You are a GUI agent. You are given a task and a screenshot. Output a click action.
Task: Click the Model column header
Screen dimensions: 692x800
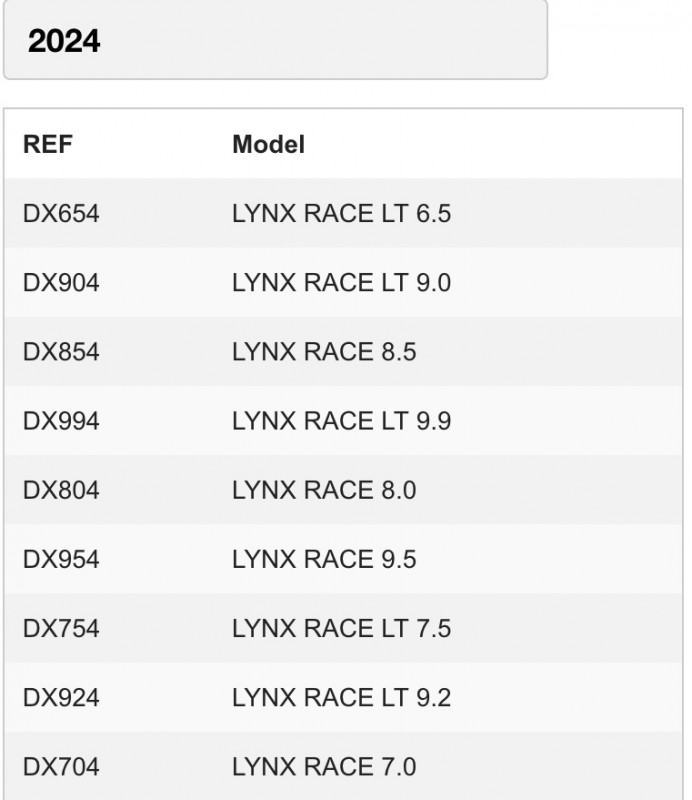[x=268, y=144]
